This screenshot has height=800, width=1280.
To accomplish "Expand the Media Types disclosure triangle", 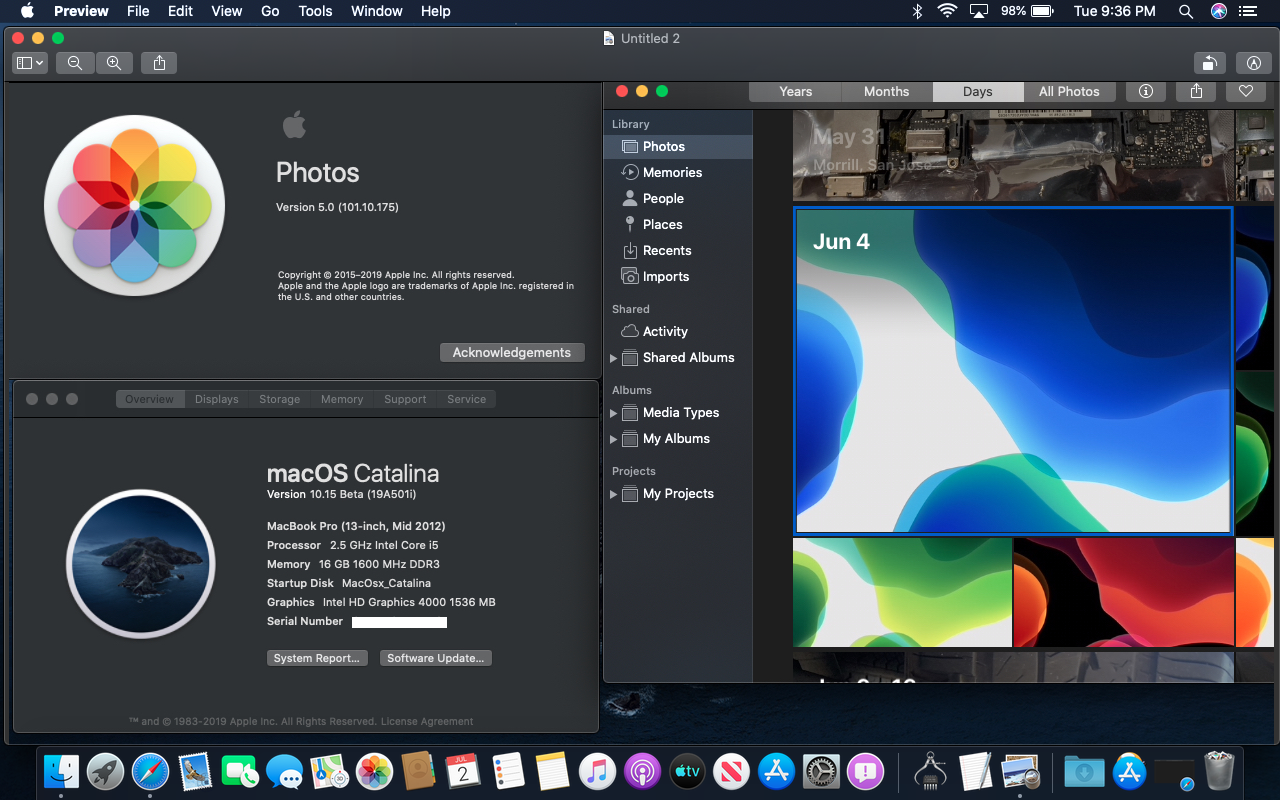I will point(613,413).
